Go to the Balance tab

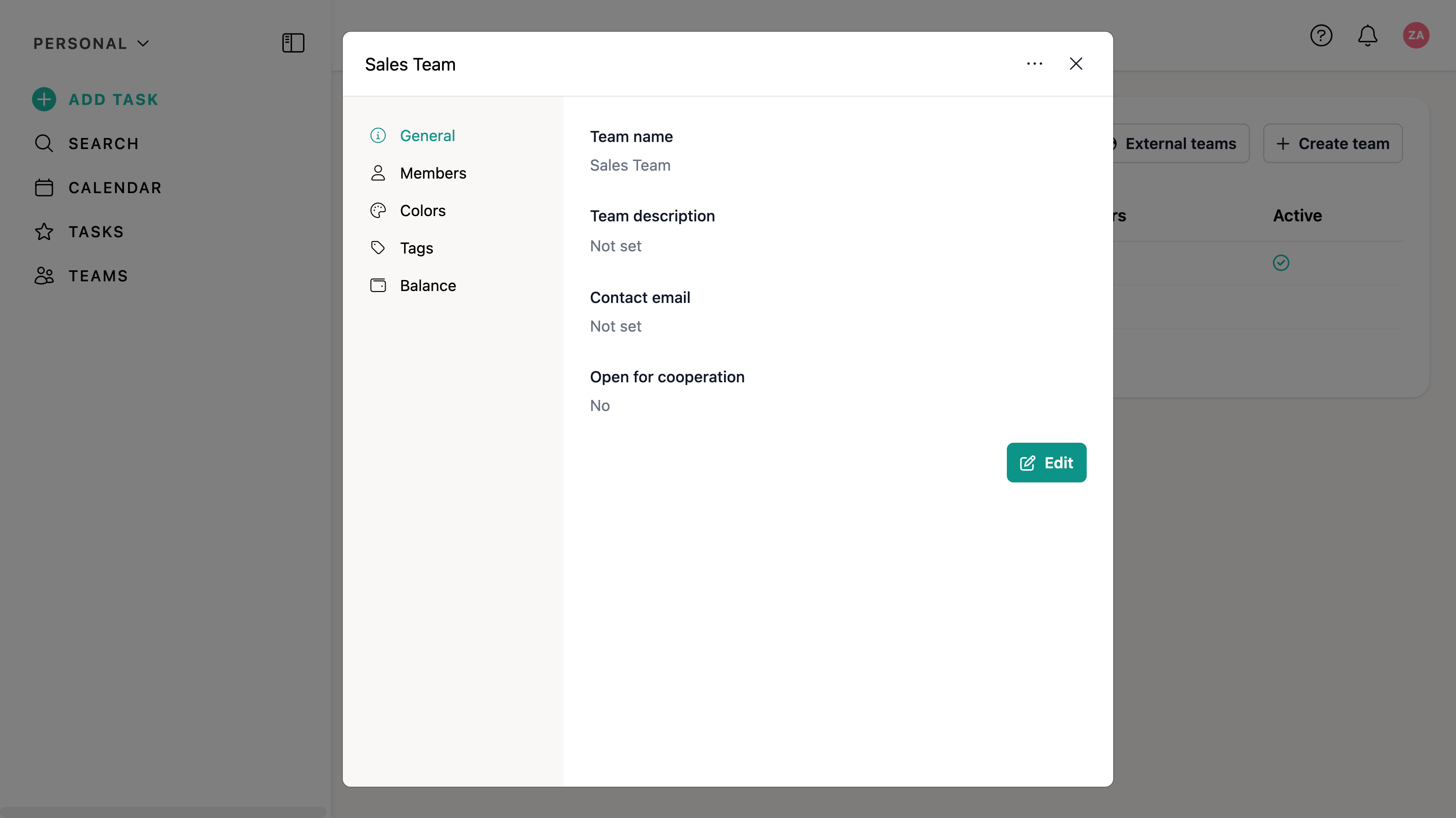point(427,285)
